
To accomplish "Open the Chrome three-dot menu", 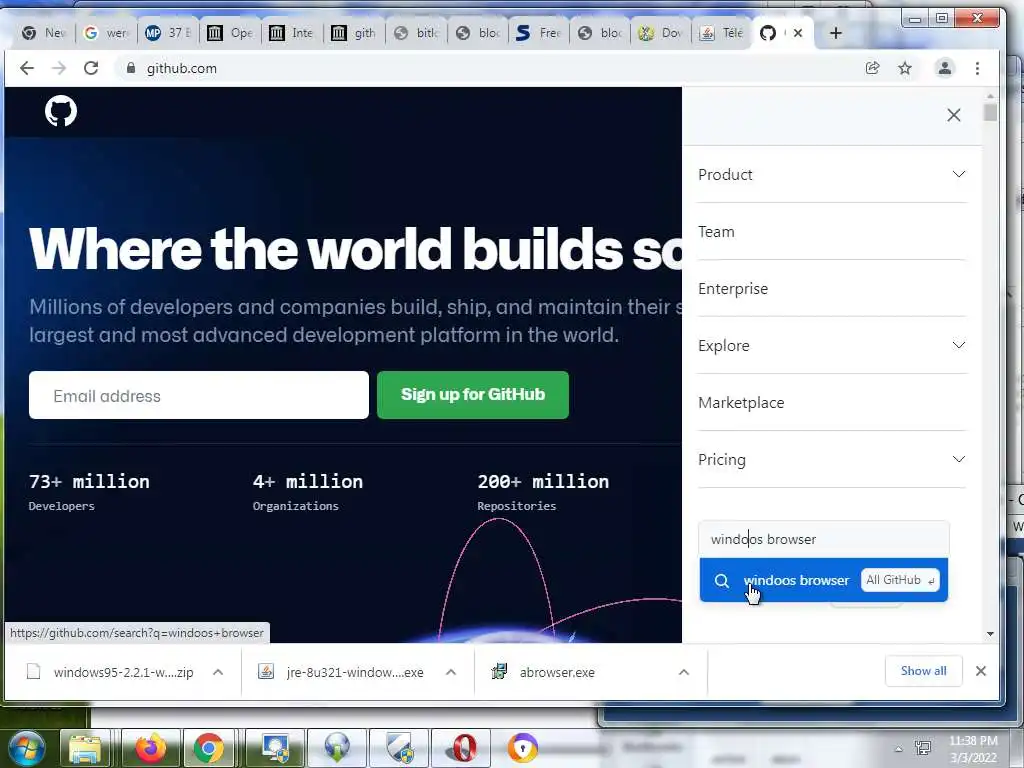I will coord(977,68).
